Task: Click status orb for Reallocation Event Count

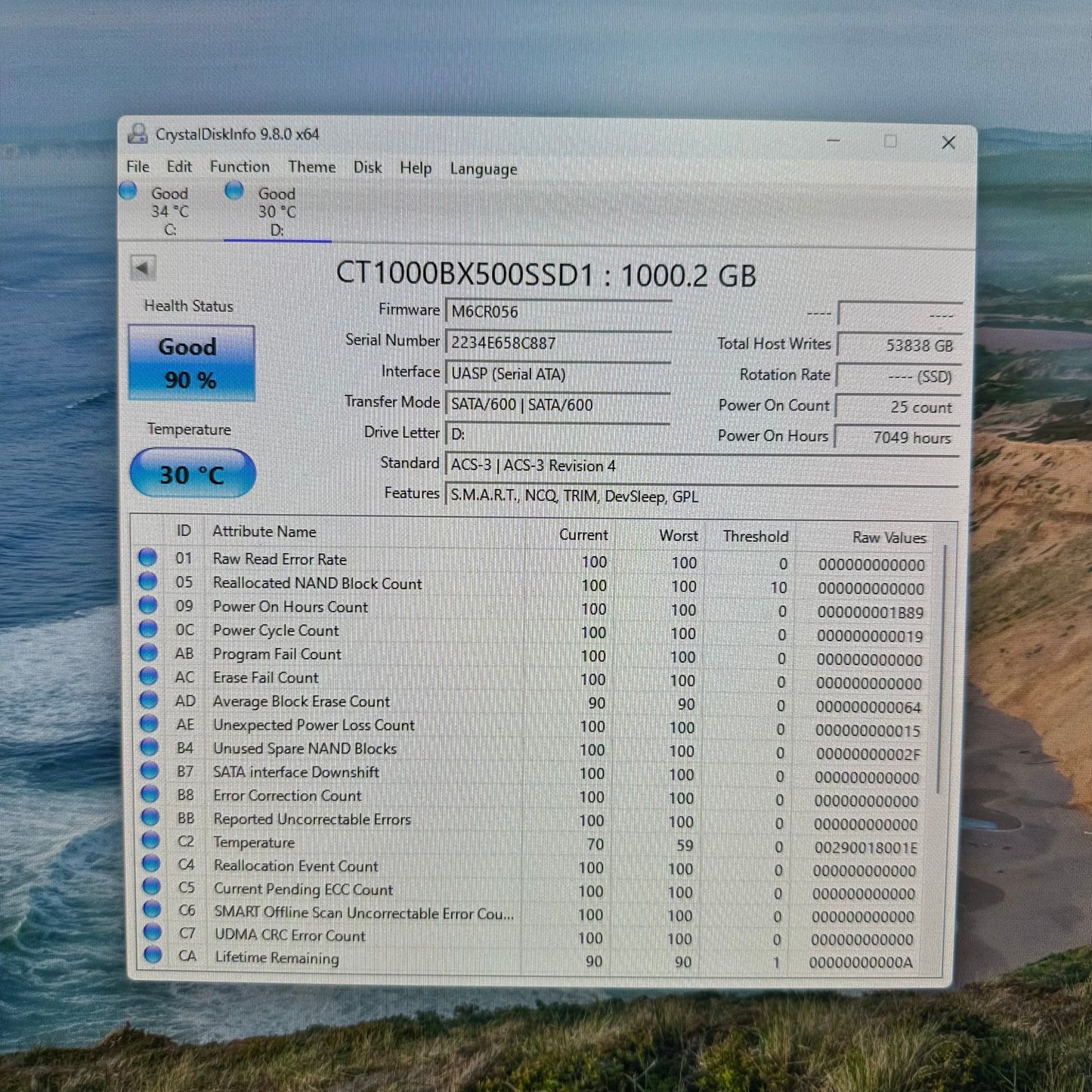Action: coord(152,863)
